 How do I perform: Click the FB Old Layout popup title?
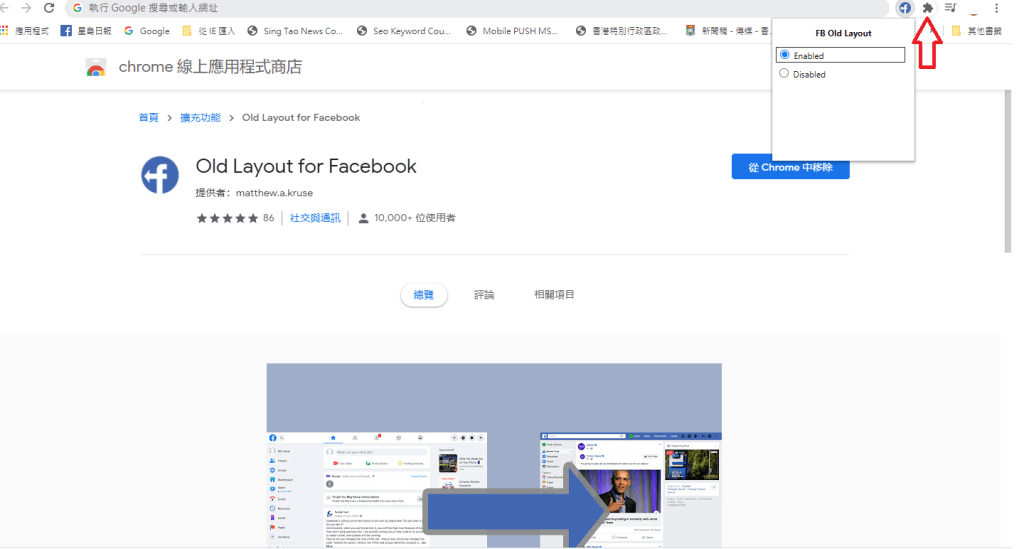[843, 33]
